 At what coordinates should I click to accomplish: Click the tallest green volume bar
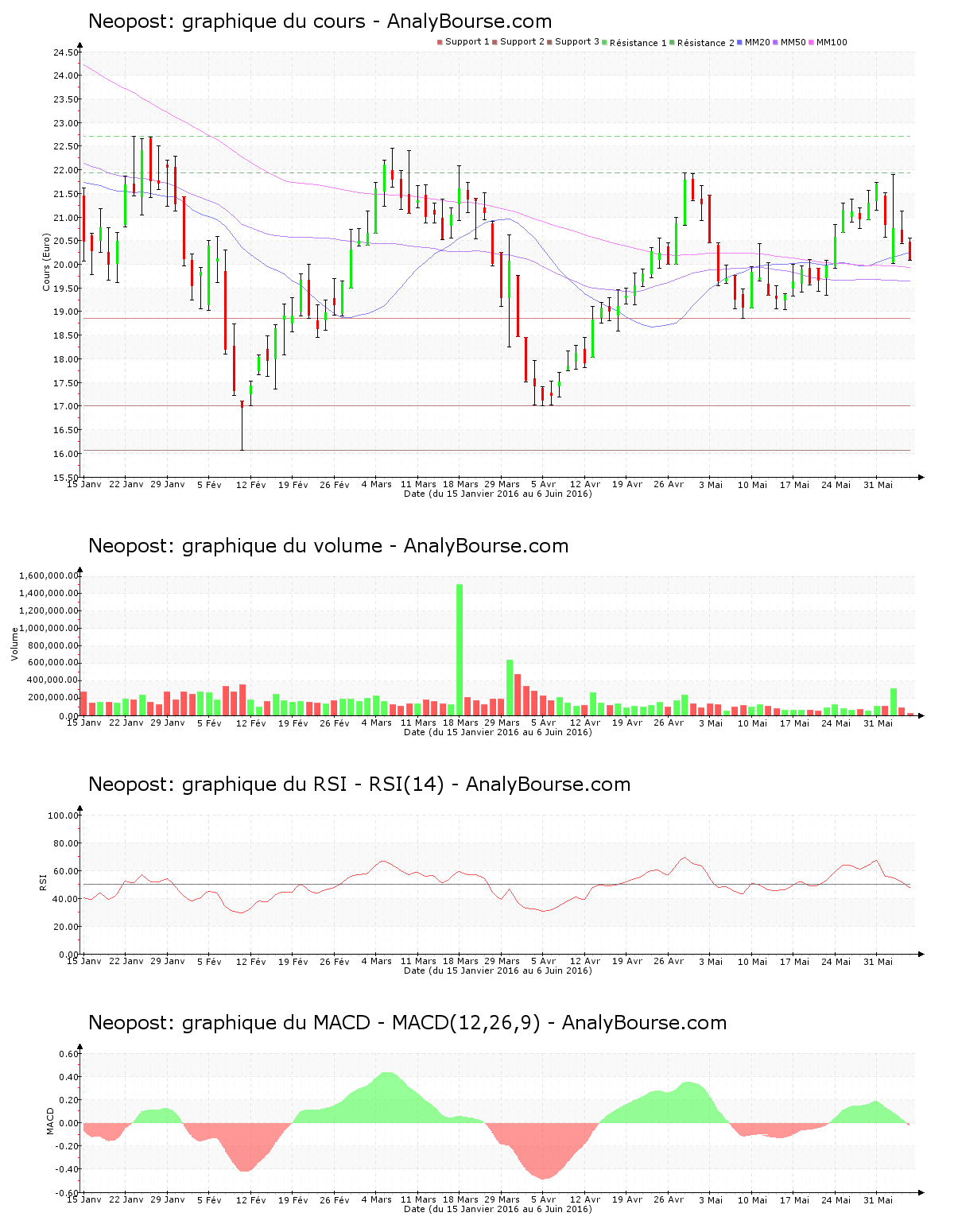(x=460, y=650)
